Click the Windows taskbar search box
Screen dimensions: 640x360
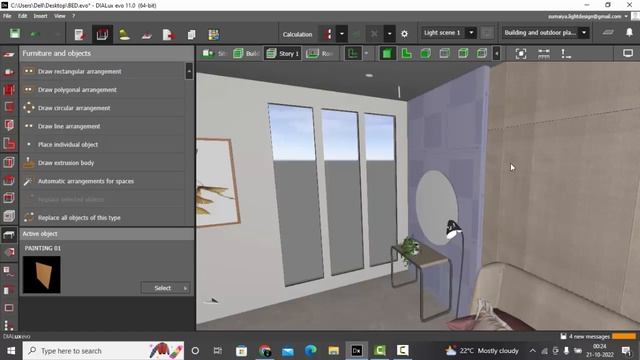tap(103, 351)
